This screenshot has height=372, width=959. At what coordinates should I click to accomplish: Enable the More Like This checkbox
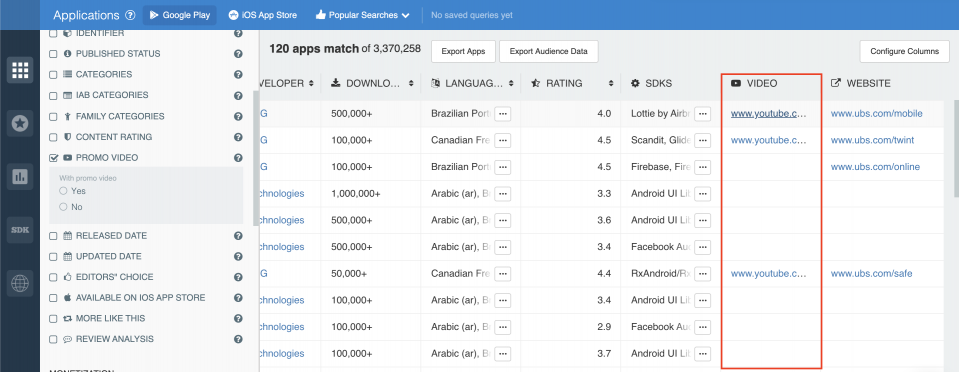point(53,319)
